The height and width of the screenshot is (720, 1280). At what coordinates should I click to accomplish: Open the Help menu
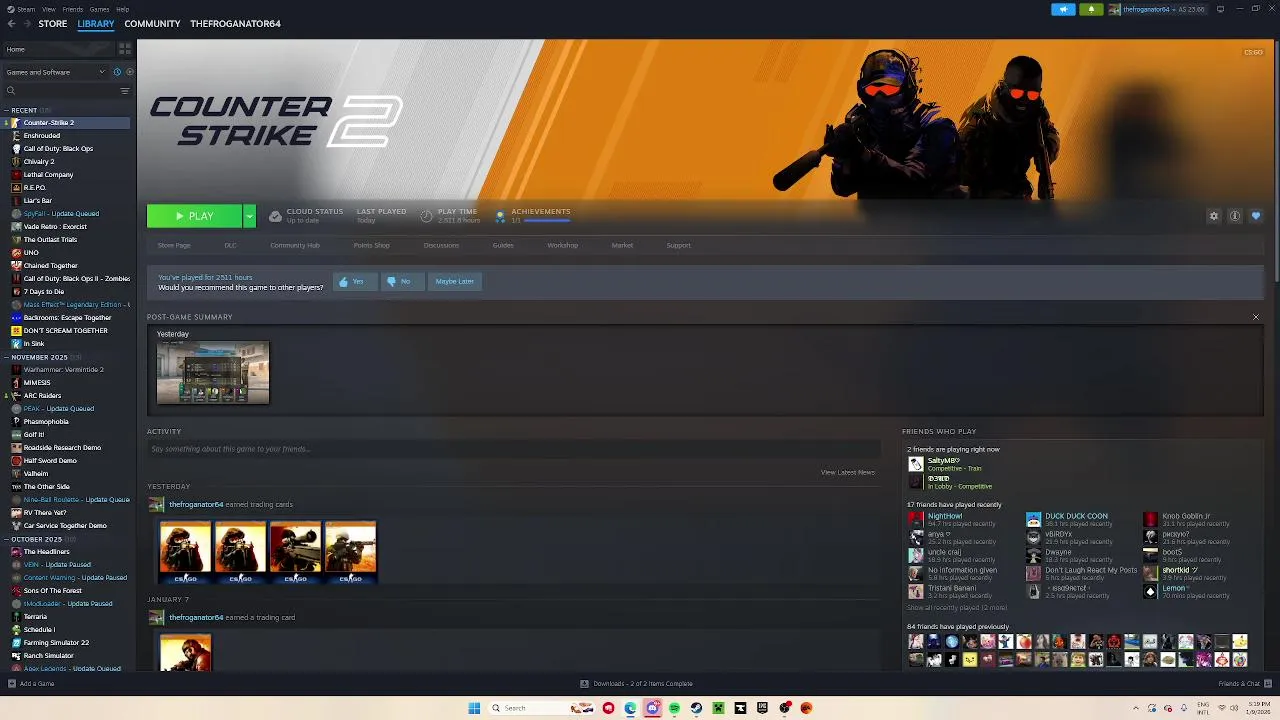(x=123, y=9)
